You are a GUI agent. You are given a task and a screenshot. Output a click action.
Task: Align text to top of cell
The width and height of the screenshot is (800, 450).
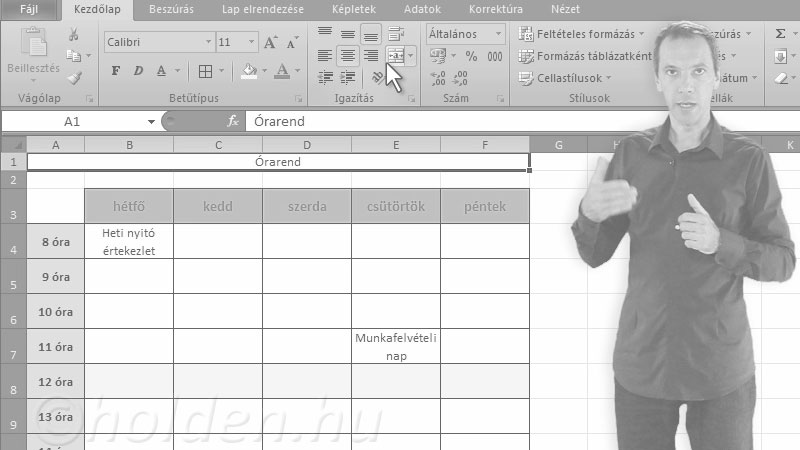[325, 33]
